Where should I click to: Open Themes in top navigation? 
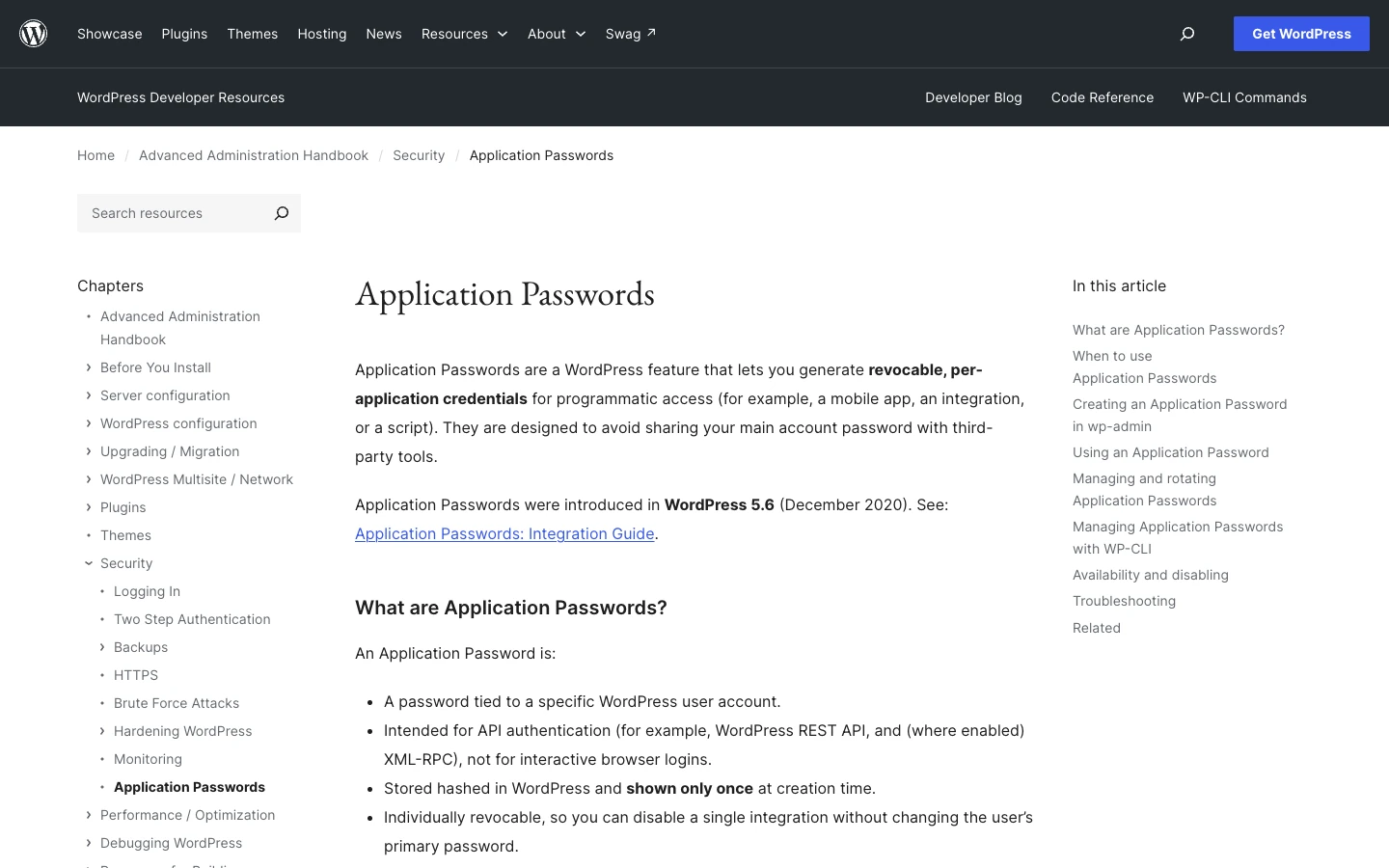click(253, 34)
